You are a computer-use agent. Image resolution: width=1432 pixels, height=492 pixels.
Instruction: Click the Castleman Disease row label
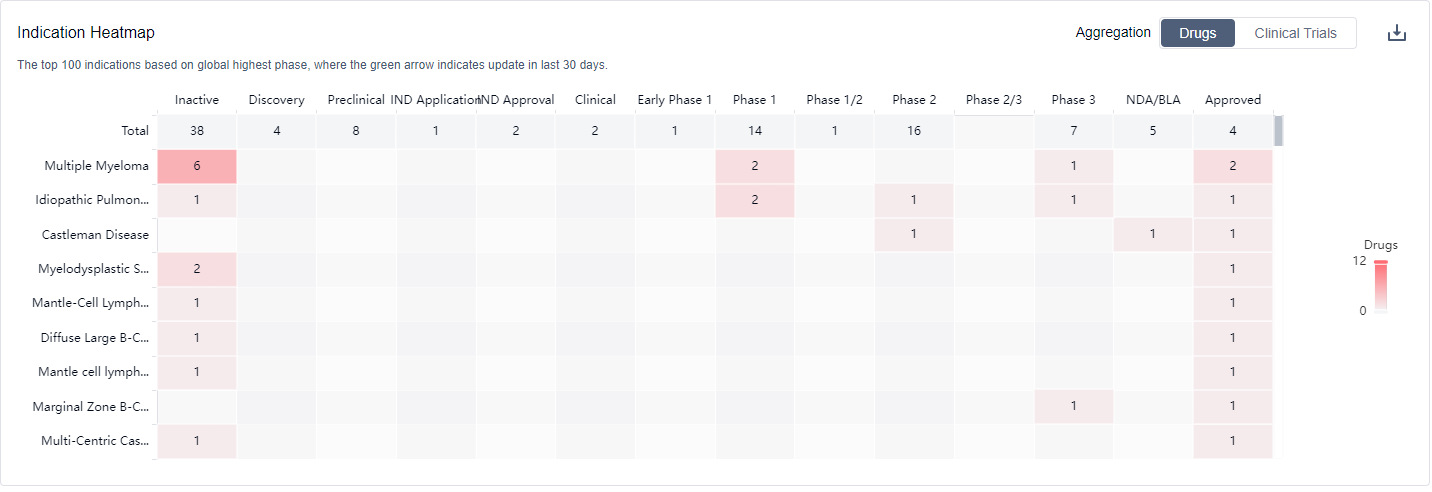coord(95,235)
